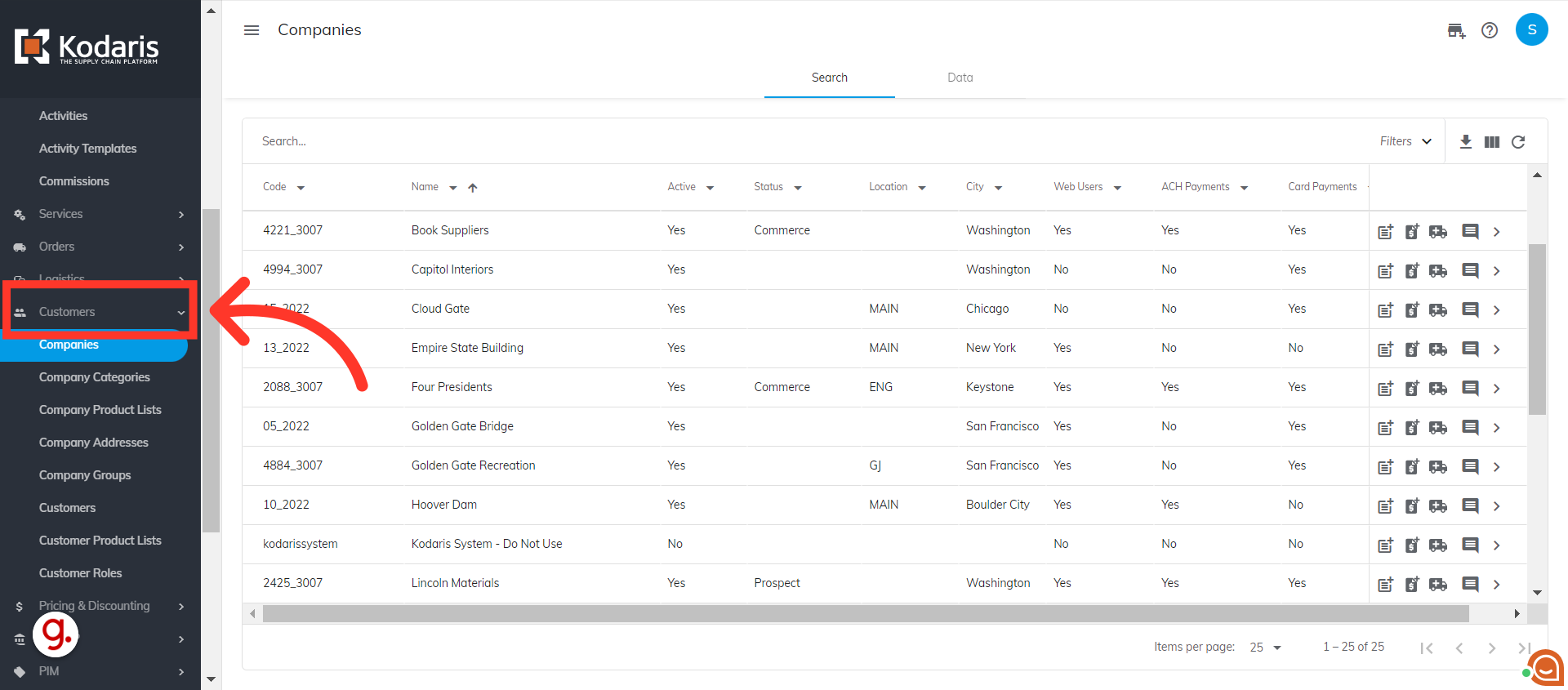1568x690 pixels.
Task: Open Company Addresses in the sidebar
Action: pos(93,443)
